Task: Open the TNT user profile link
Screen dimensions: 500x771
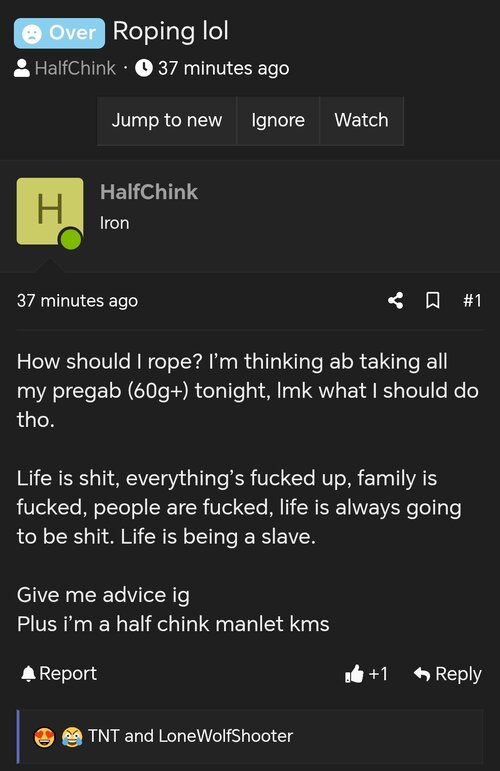Action: click(x=104, y=736)
